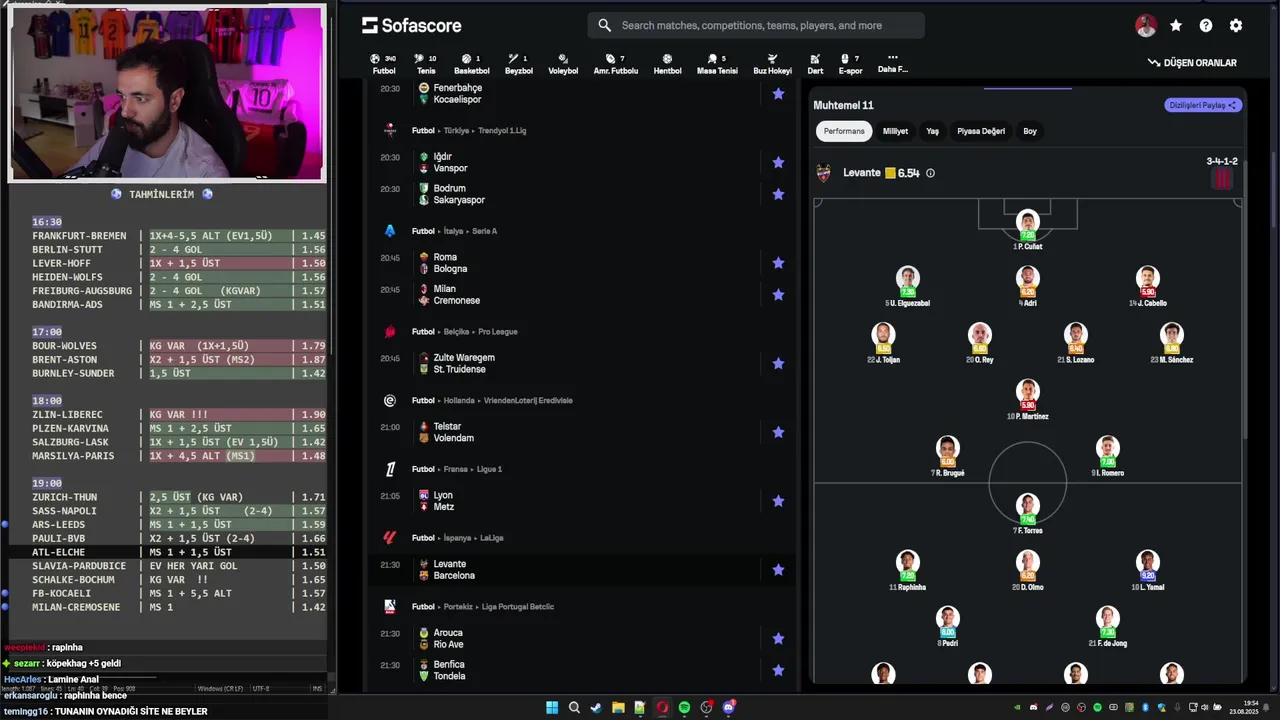Open the Hentbol sport category
Image resolution: width=1280 pixels, height=720 pixels.
pos(667,64)
